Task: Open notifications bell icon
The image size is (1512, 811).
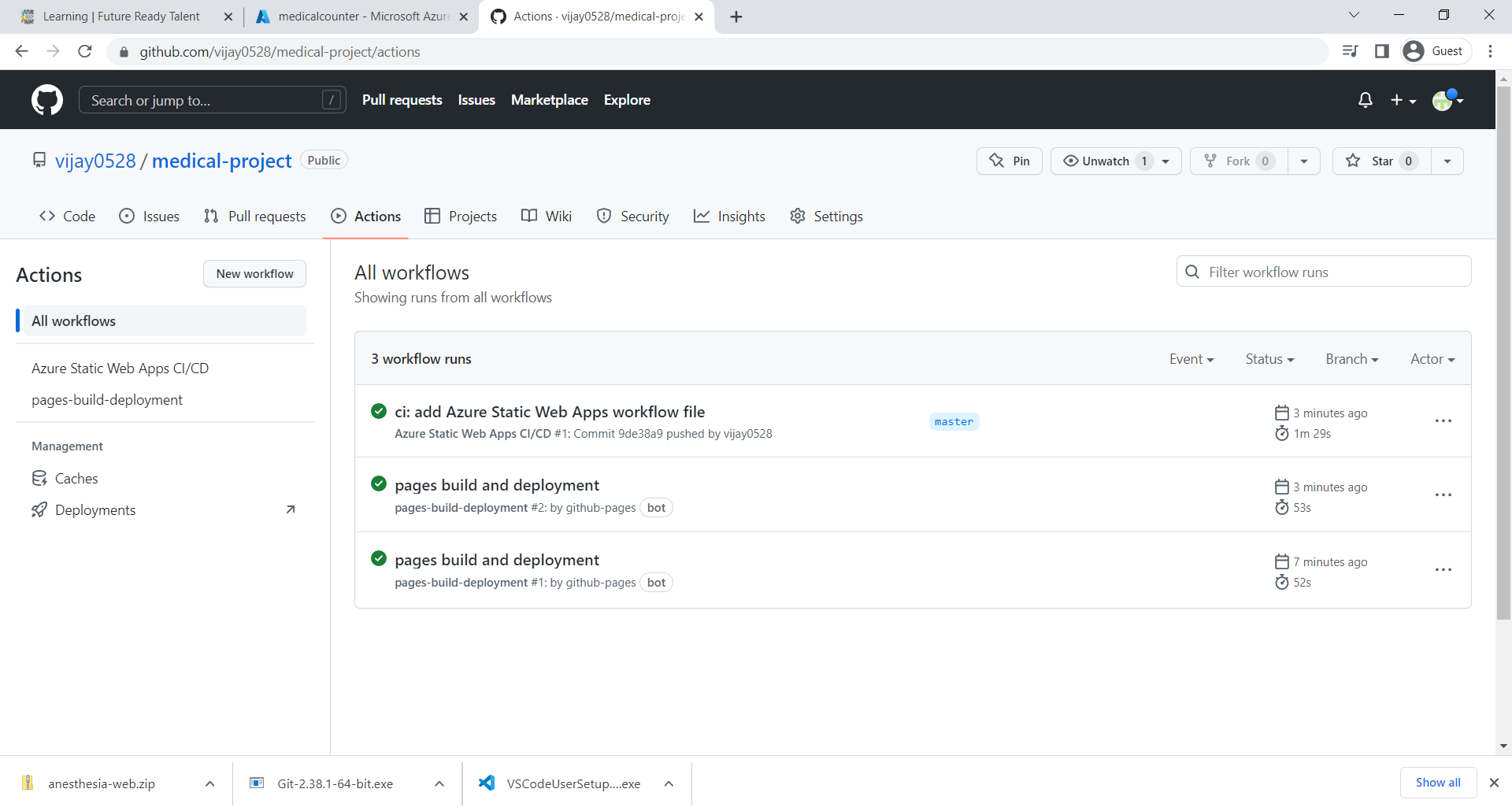Action: [x=1366, y=100]
